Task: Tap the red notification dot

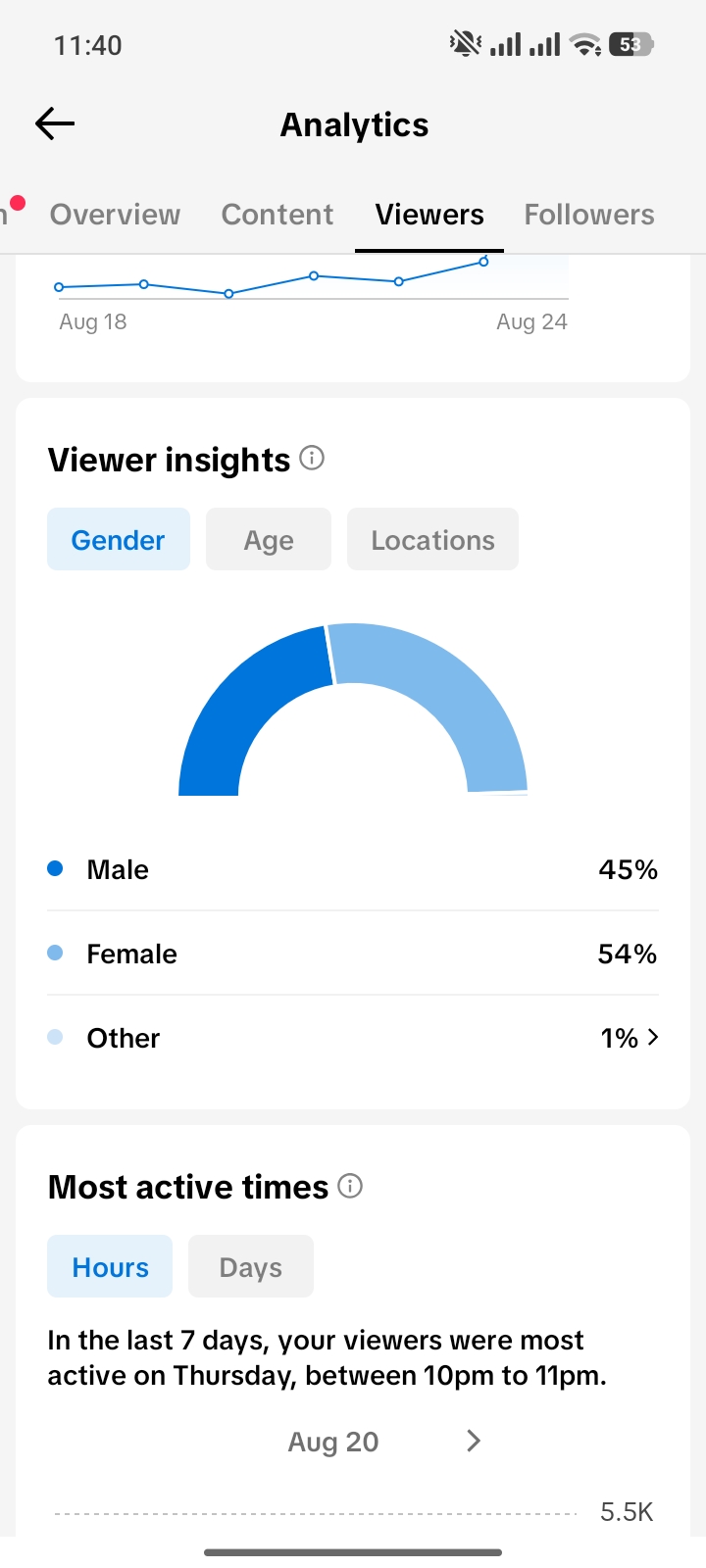Action: point(17,203)
